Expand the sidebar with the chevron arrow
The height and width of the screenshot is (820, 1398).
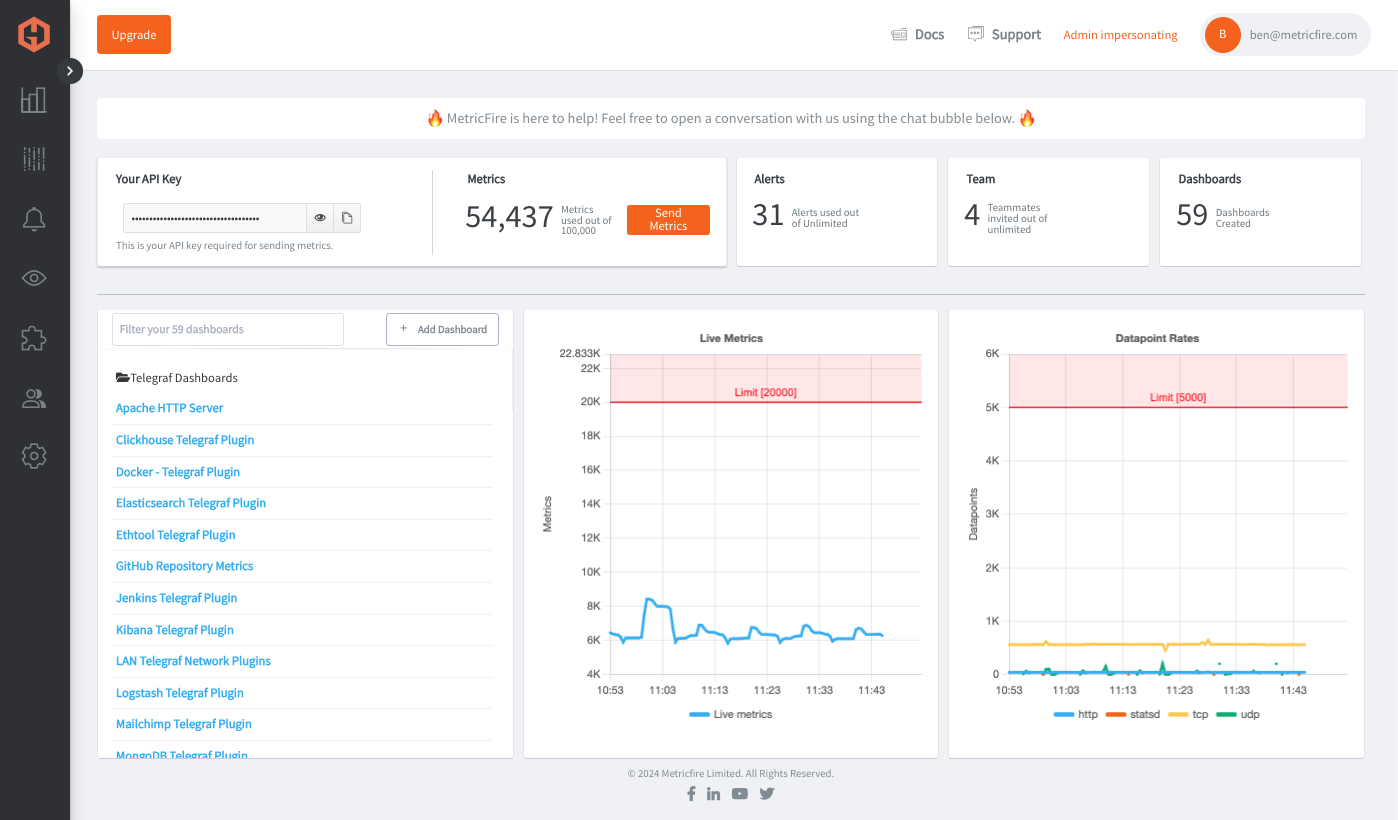(x=70, y=71)
